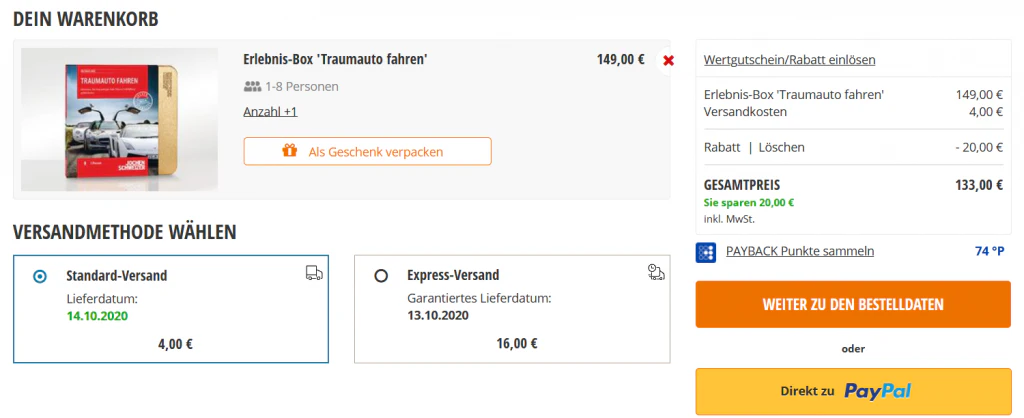
Task: Select the Express-Versand radio button
Action: [381, 276]
